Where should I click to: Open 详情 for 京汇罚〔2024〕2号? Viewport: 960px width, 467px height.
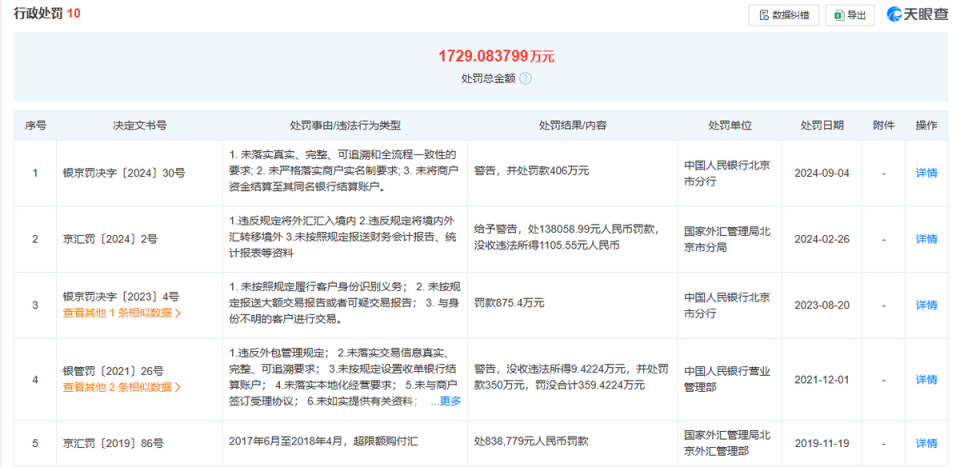click(926, 239)
